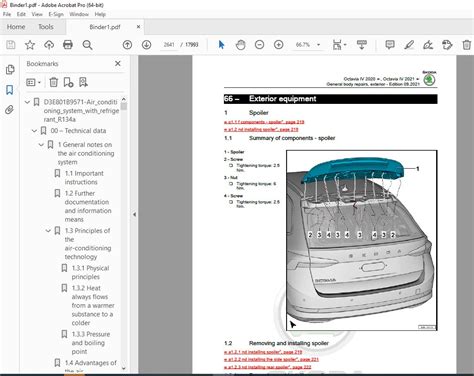Zoom in with the plus icon

point(278,45)
